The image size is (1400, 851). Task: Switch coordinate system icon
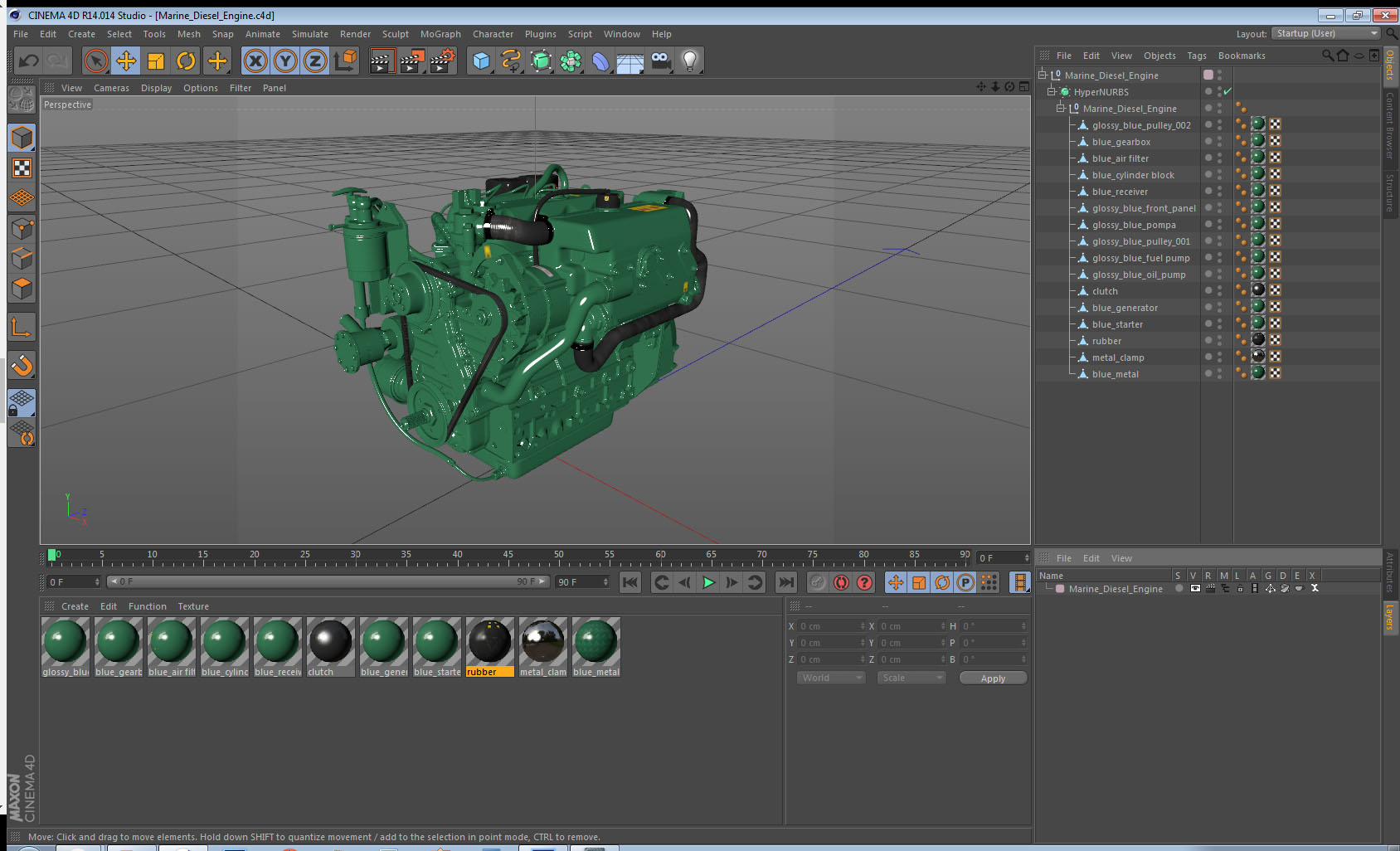pyautogui.click(x=345, y=61)
